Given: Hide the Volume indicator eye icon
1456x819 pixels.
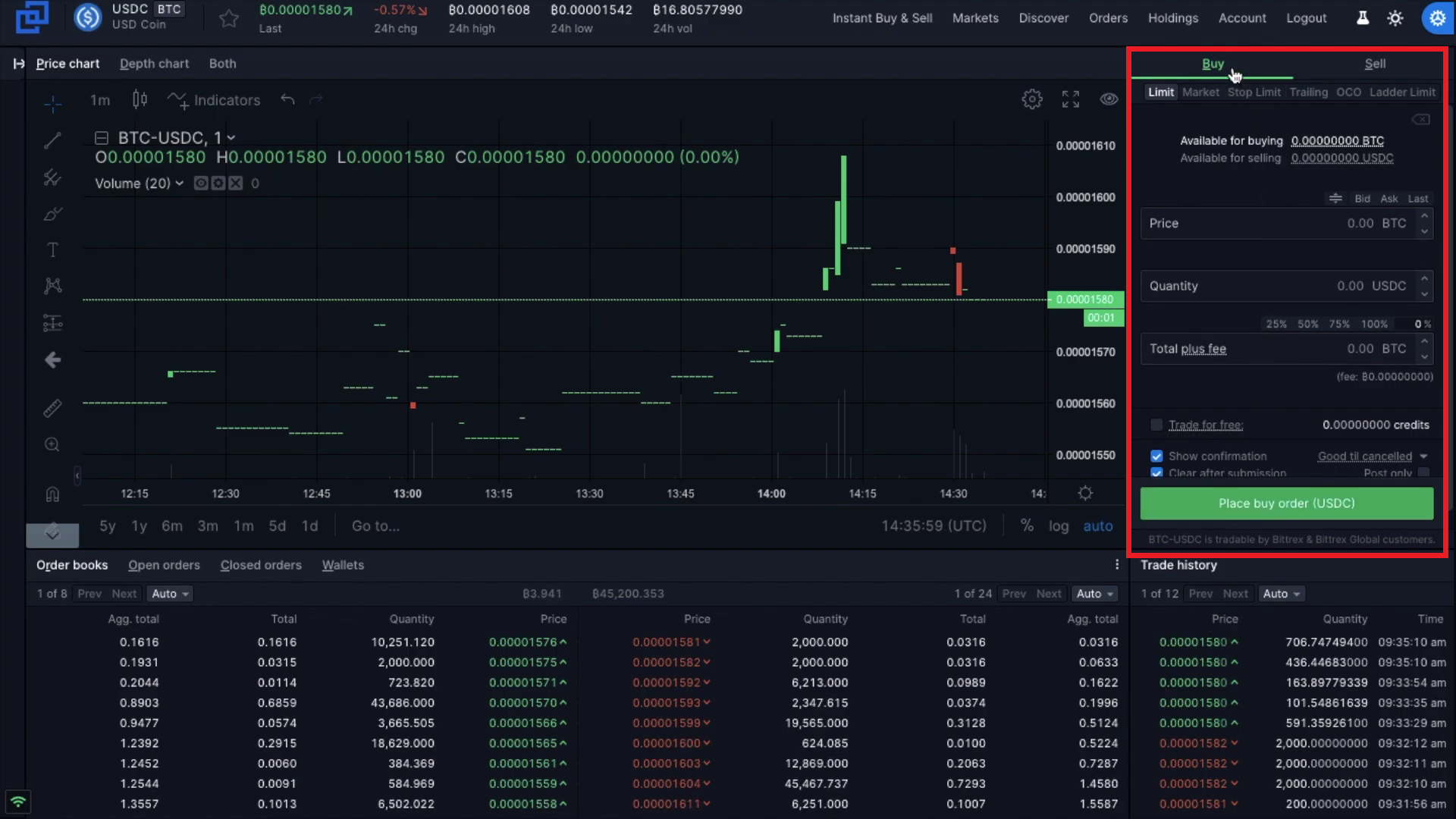Looking at the screenshot, I should click(200, 183).
